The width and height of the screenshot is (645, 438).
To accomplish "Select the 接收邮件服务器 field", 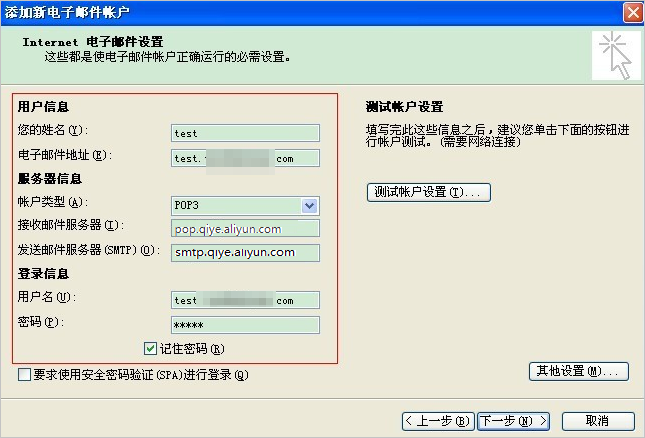I will pos(245,228).
